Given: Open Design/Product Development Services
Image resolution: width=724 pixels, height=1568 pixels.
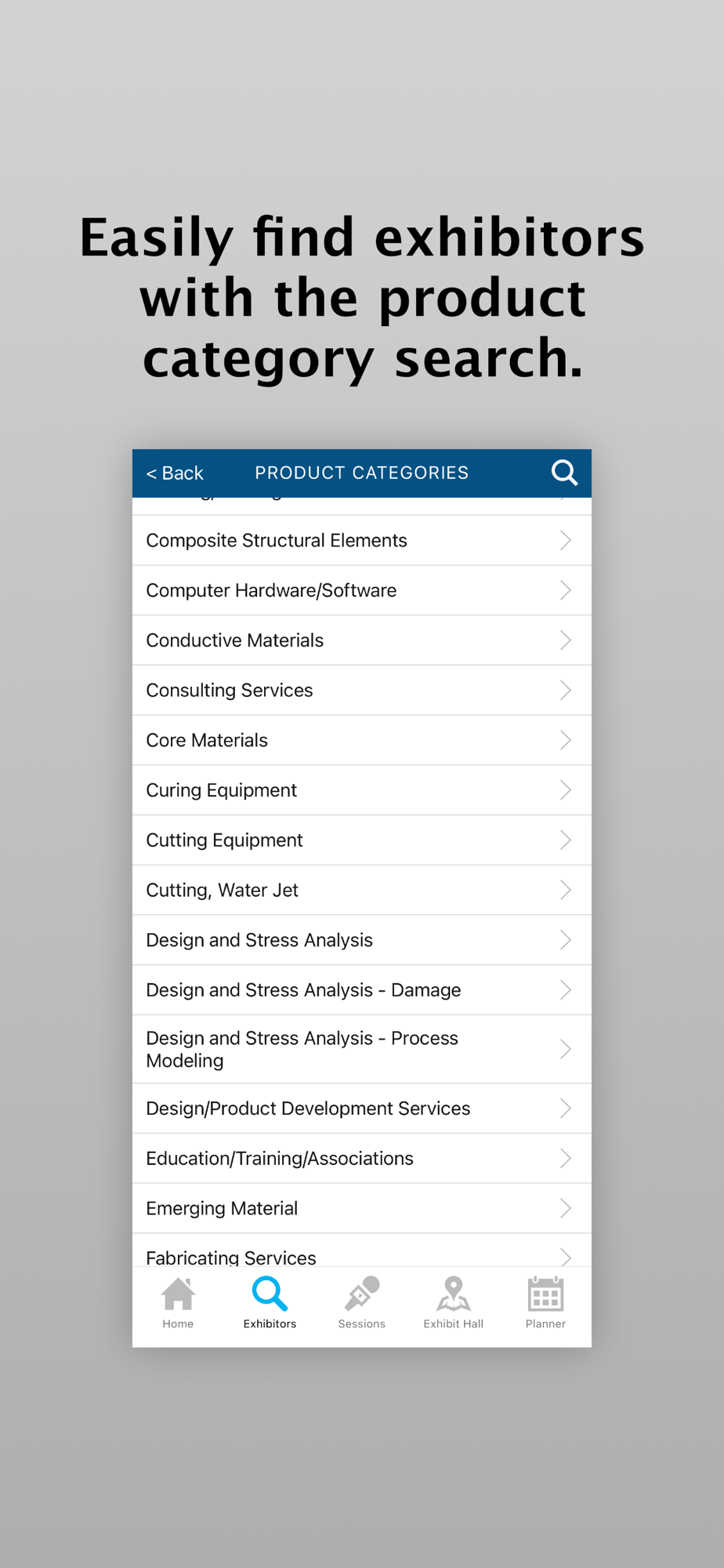Looking at the screenshot, I should click(x=308, y=1109).
